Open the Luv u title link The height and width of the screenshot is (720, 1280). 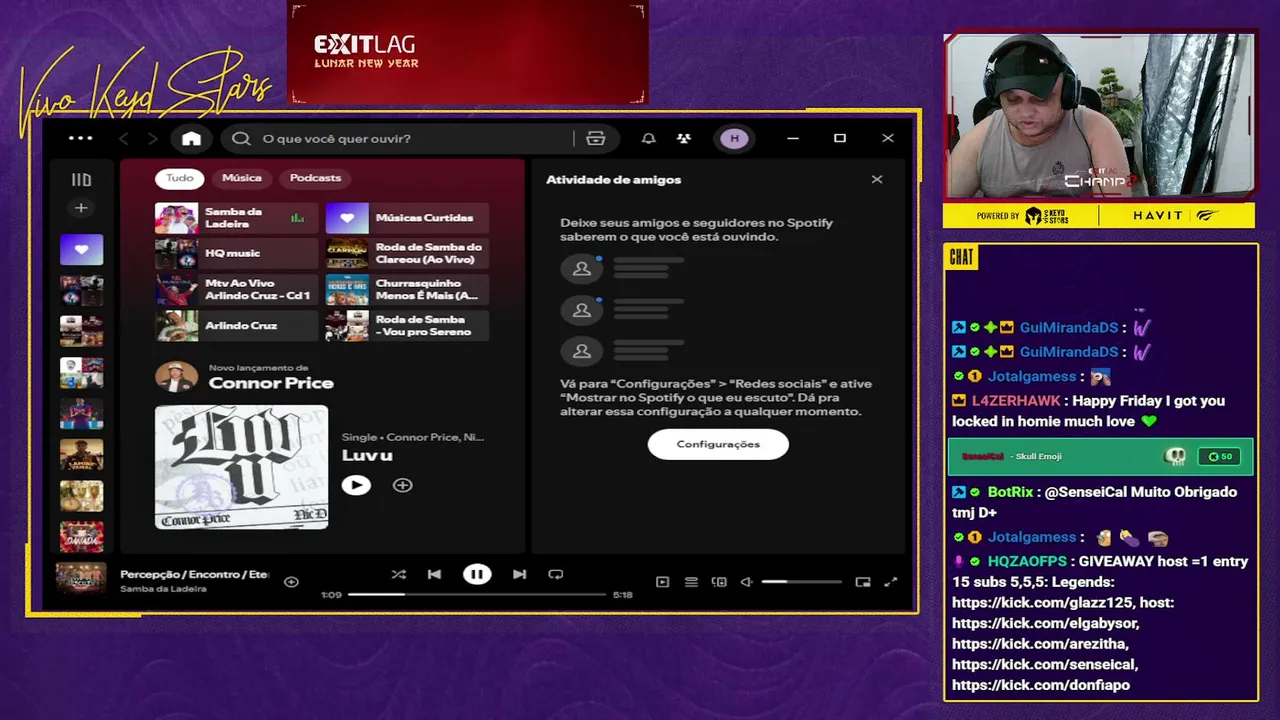[367, 455]
